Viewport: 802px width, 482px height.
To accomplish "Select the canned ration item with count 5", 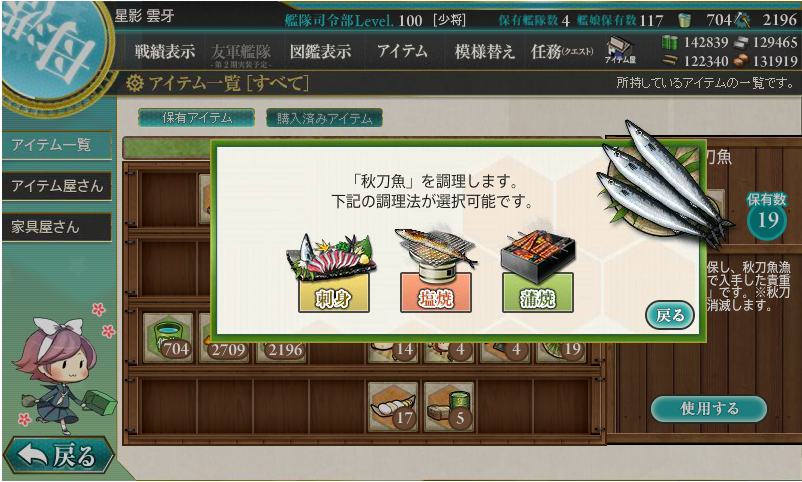I will [449, 407].
